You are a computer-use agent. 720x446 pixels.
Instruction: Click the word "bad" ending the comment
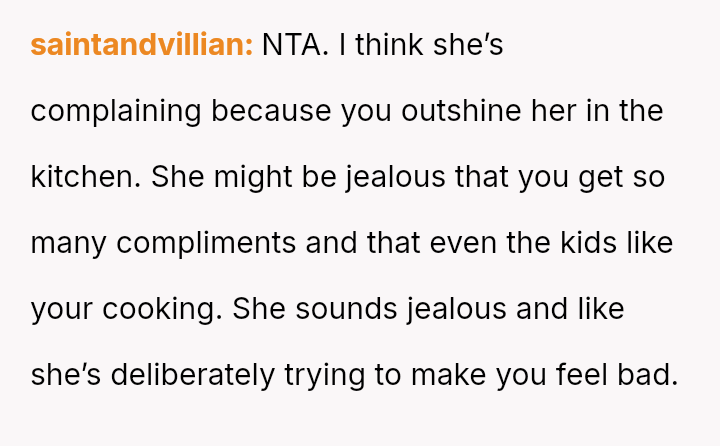pyautogui.click(x=652, y=375)
